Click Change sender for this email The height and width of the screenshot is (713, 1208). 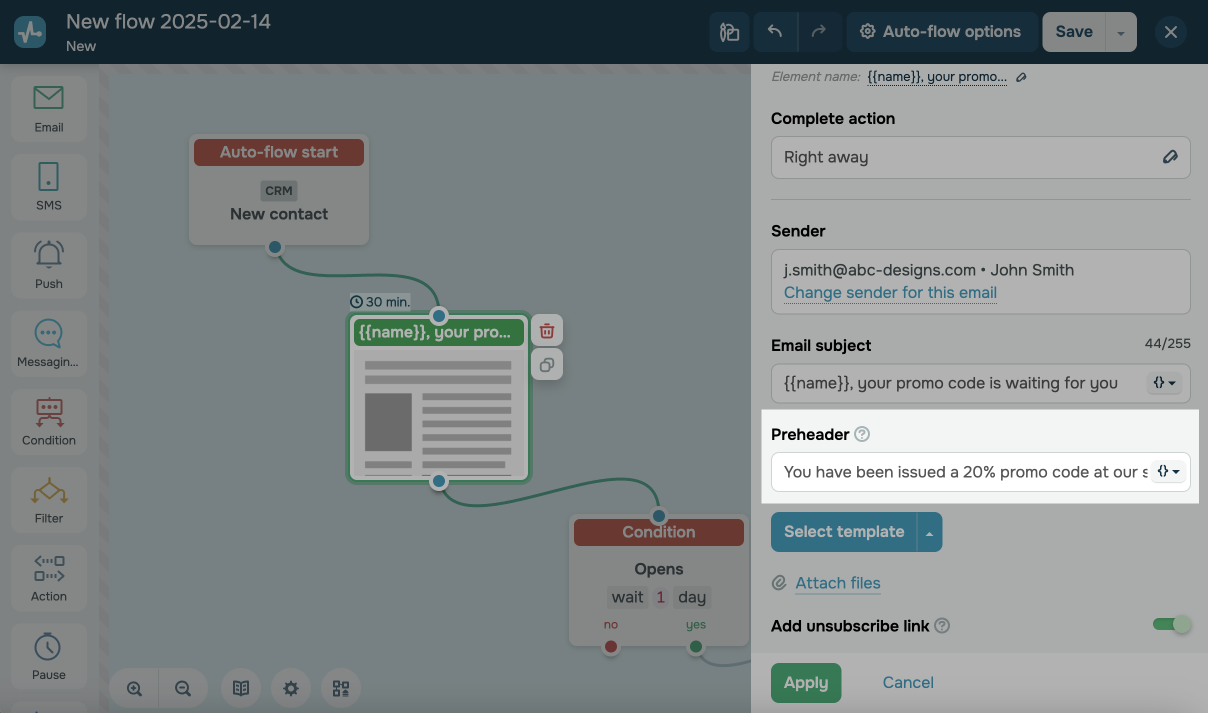pos(890,293)
